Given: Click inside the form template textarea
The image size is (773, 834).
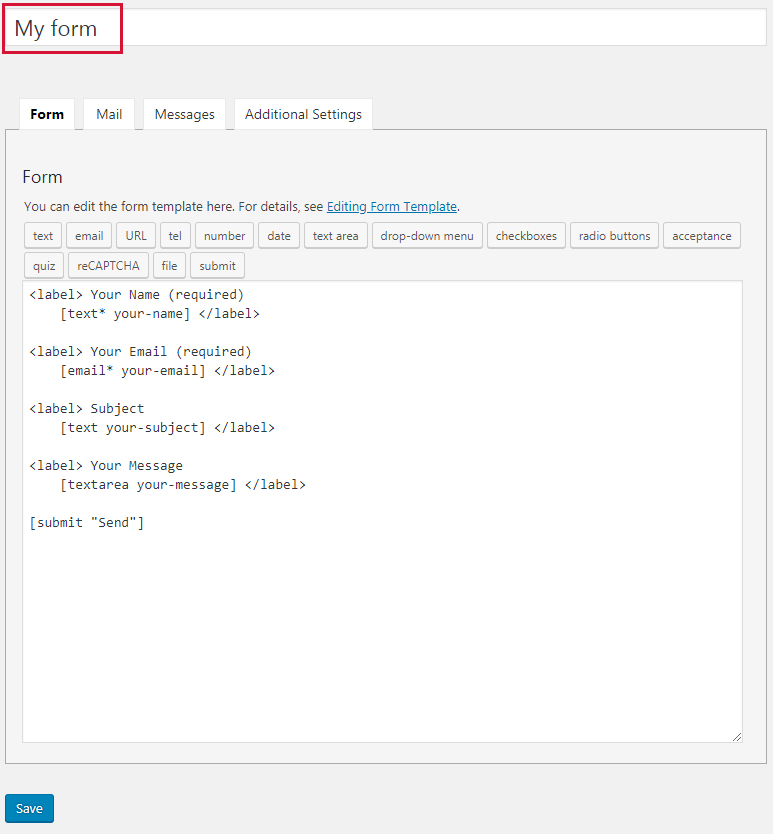Looking at the screenshot, I should click(382, 620).
